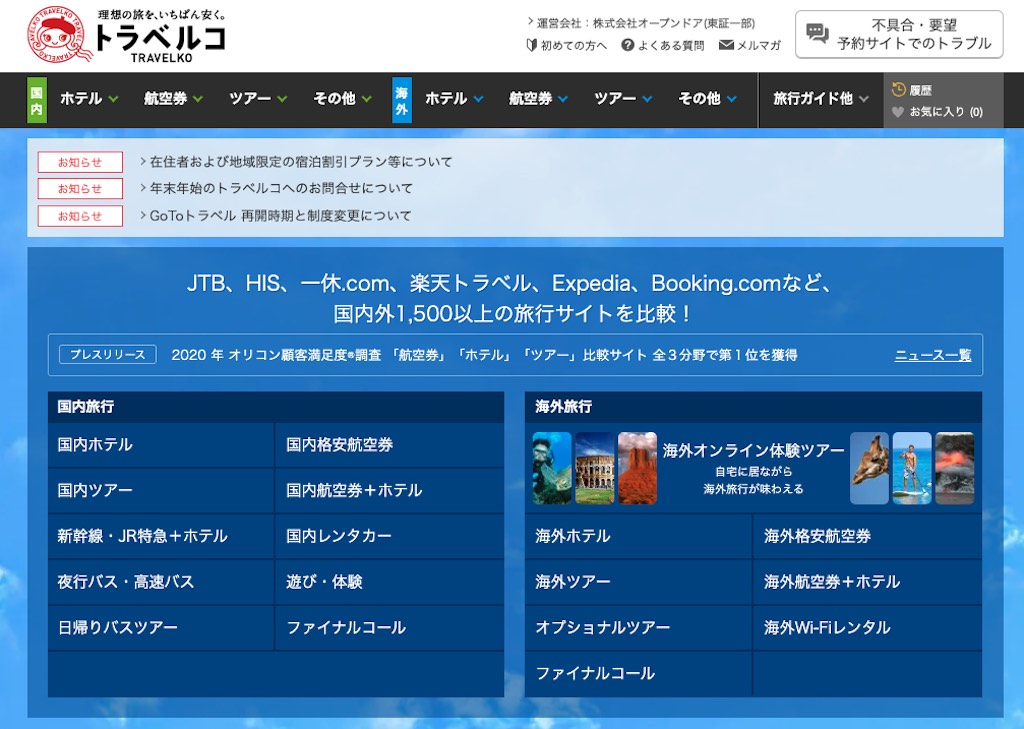Open 国内ツアー in domestic travel panel

(161, 491)
